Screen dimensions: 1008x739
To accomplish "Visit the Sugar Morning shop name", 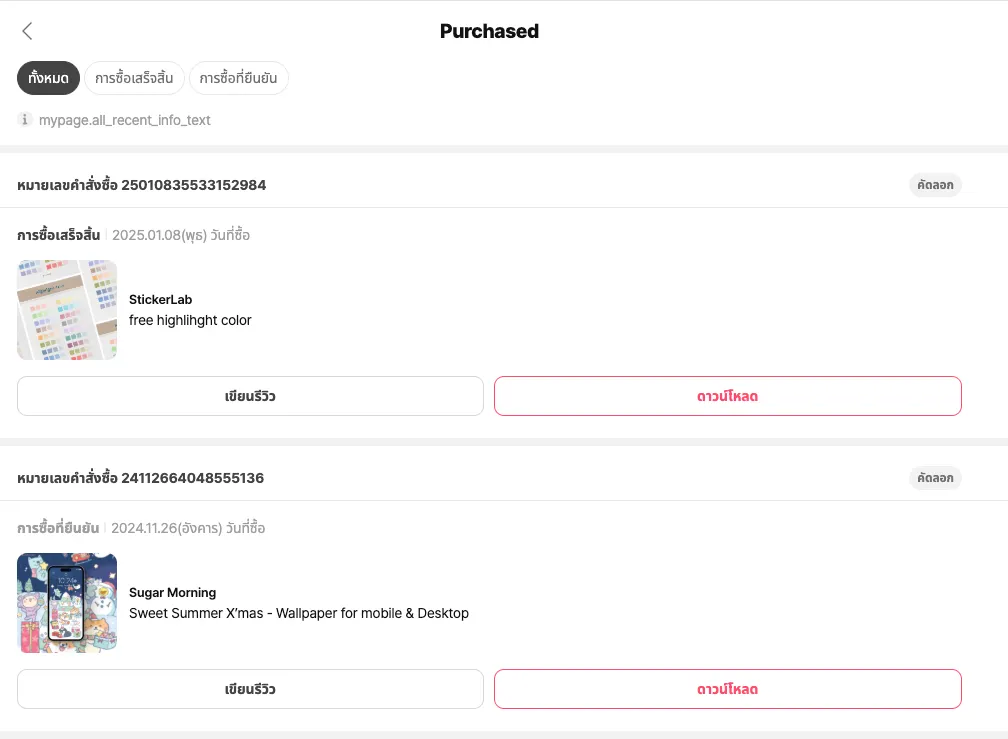I will [x=172, y=592].
